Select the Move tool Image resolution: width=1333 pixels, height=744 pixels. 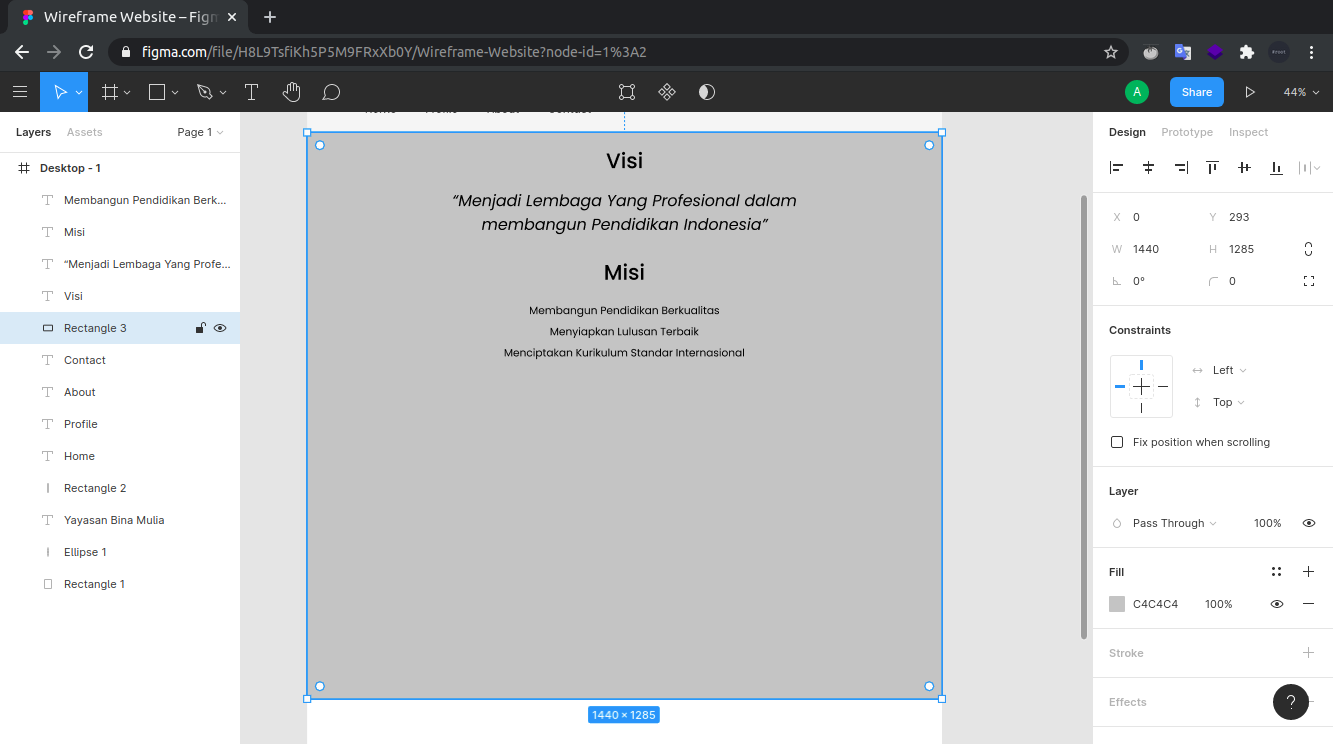tap(58, 91)
